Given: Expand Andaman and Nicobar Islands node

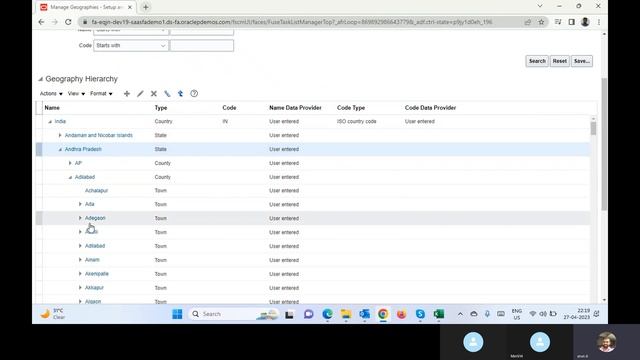Looking at the screenshot, I should coord(60,135).
